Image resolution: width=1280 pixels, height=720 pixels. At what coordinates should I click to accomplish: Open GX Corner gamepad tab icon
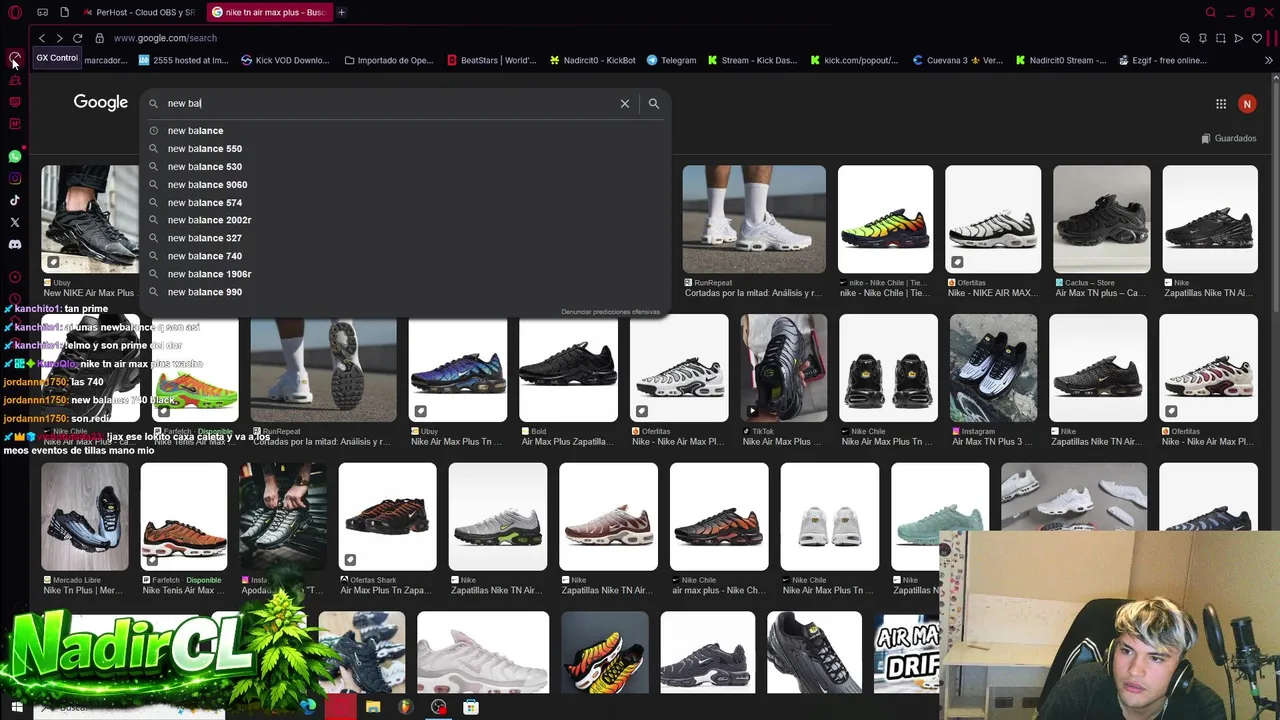[42, 12]
